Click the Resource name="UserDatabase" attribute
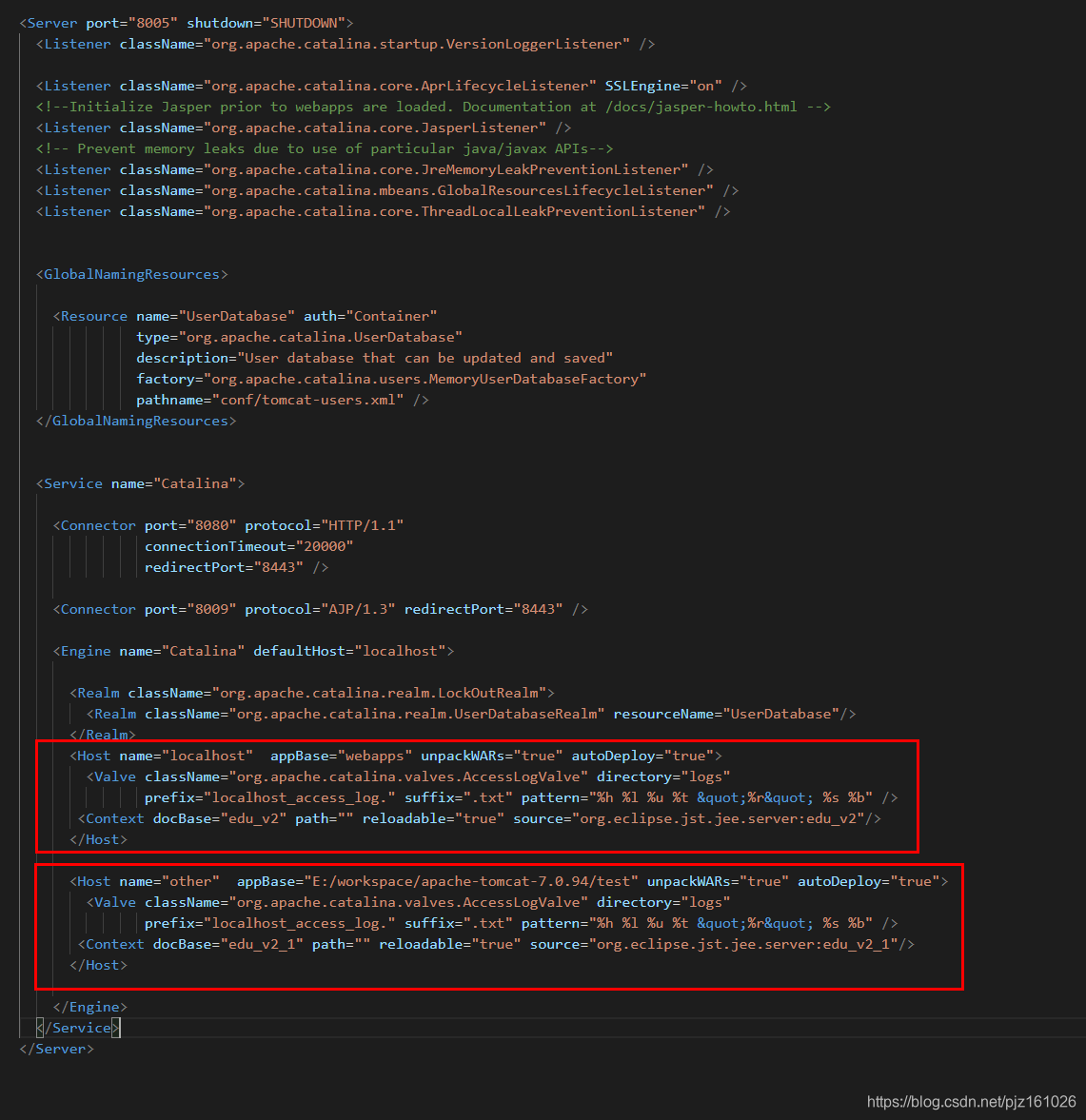This screenshot has height=1120, width=1086. [x=216, y=316]
